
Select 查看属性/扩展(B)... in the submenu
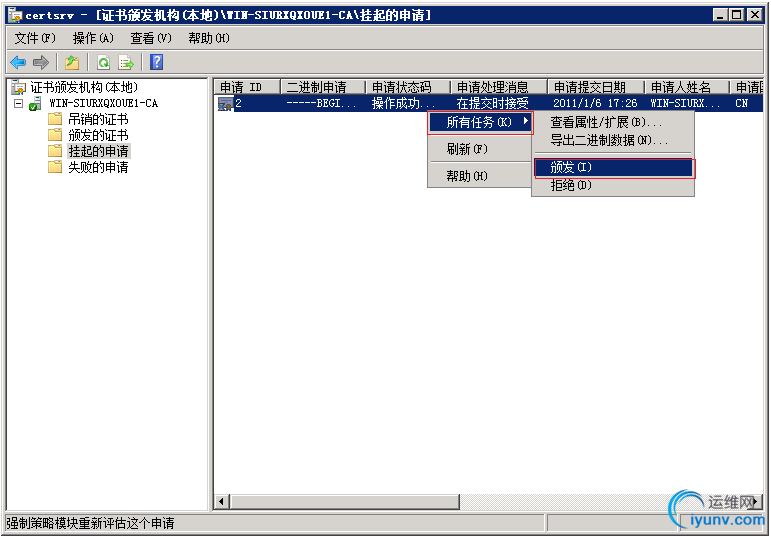coord(613,122)
